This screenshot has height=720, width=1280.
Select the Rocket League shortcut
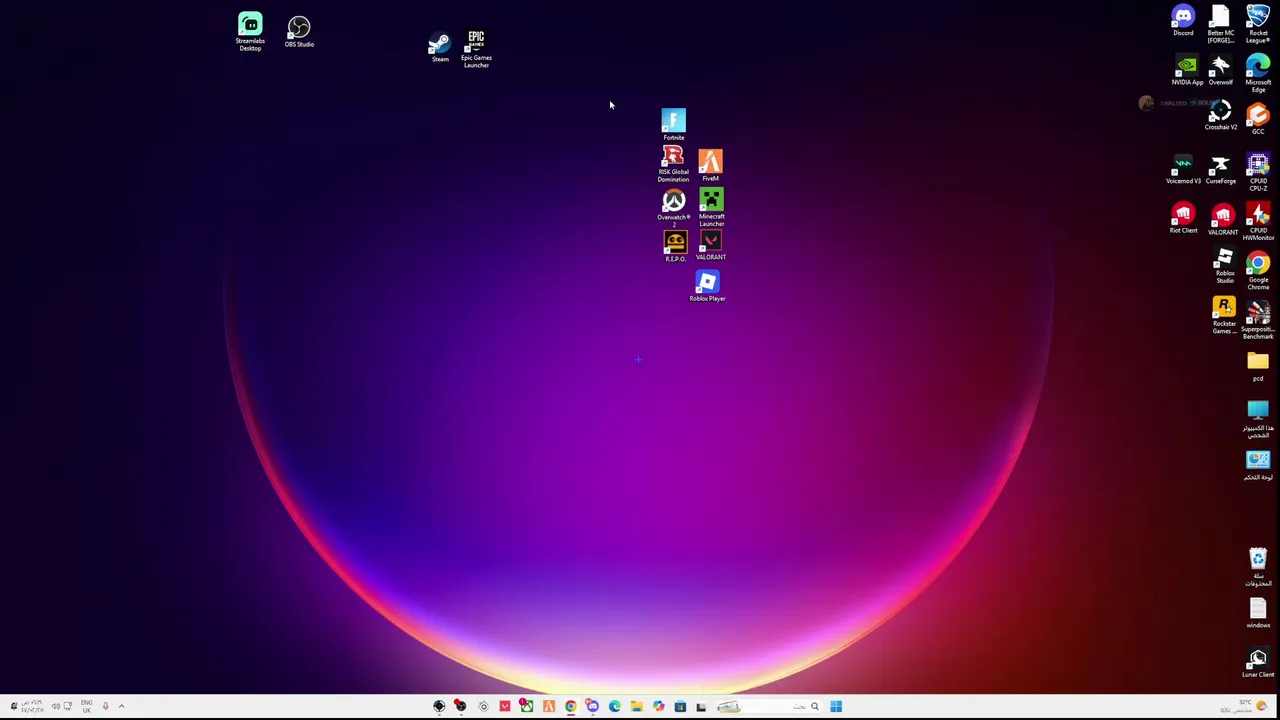pos(1258,24)
